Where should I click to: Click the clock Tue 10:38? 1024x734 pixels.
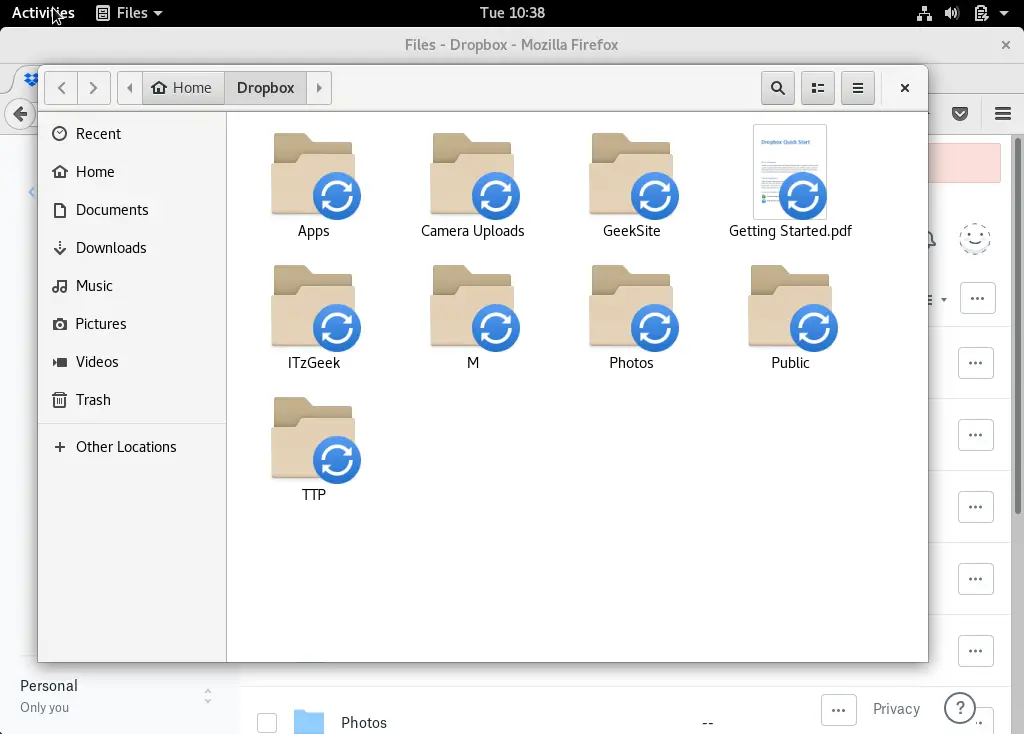coord(513,12)
